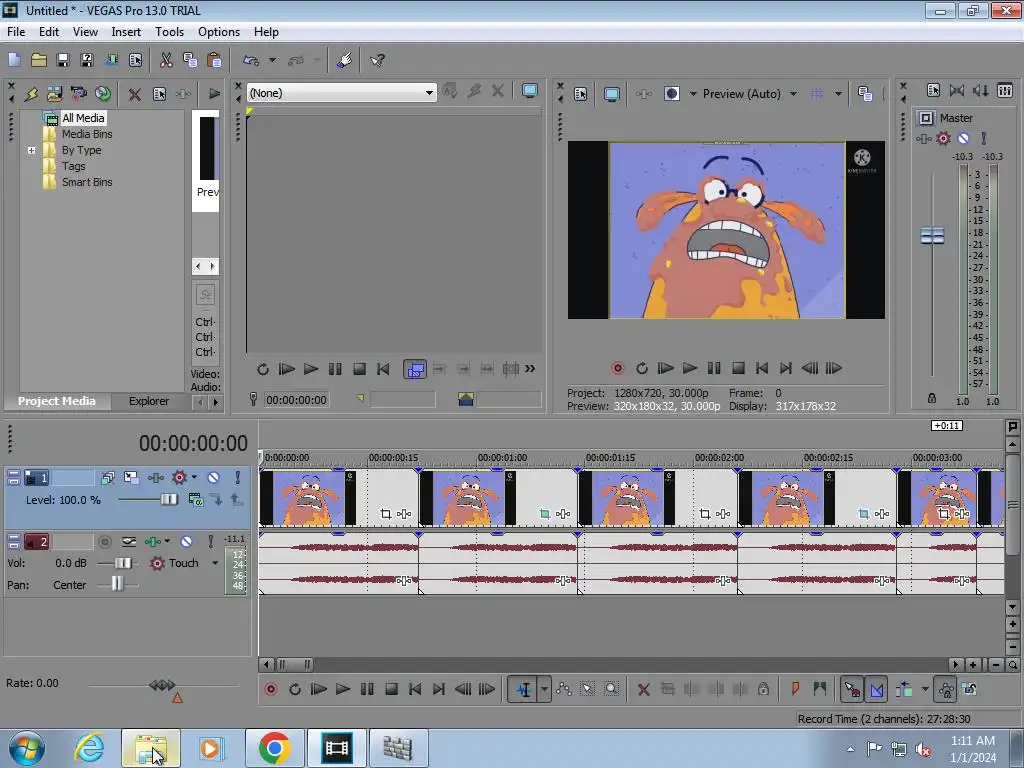Click the Split Screen View icon

pos(671,94)
